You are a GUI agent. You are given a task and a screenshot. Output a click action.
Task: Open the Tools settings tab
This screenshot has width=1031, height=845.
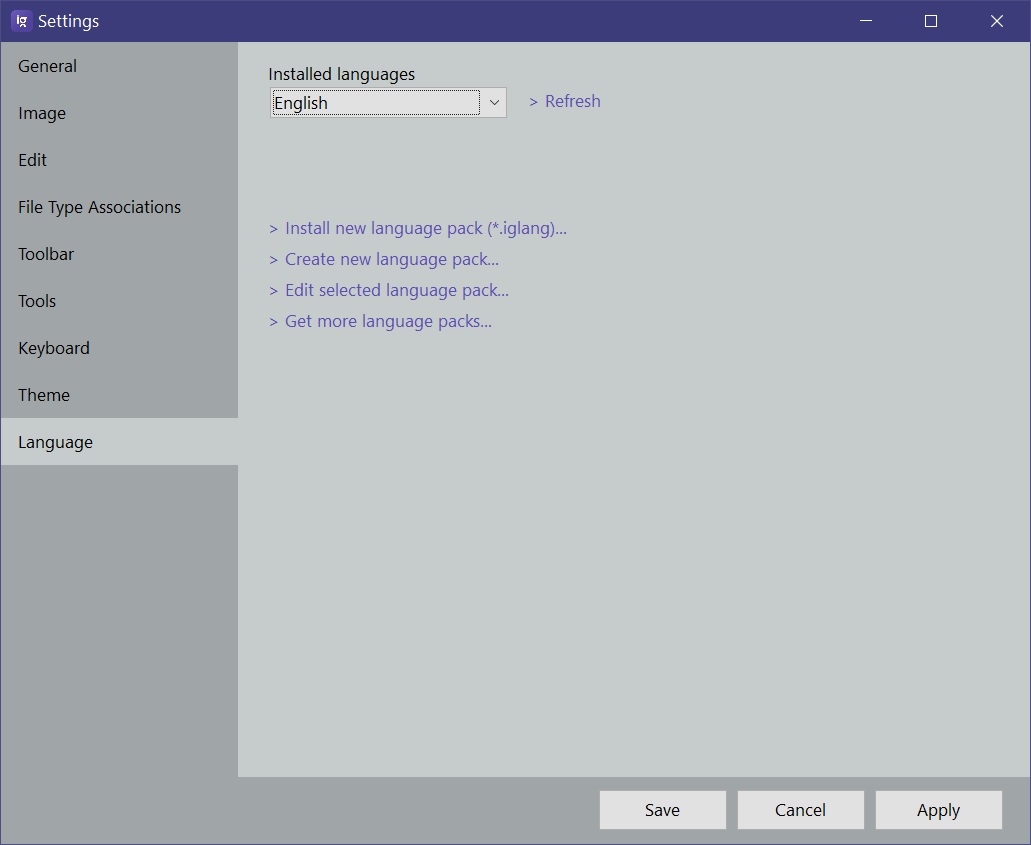click(x=119, y=301)
